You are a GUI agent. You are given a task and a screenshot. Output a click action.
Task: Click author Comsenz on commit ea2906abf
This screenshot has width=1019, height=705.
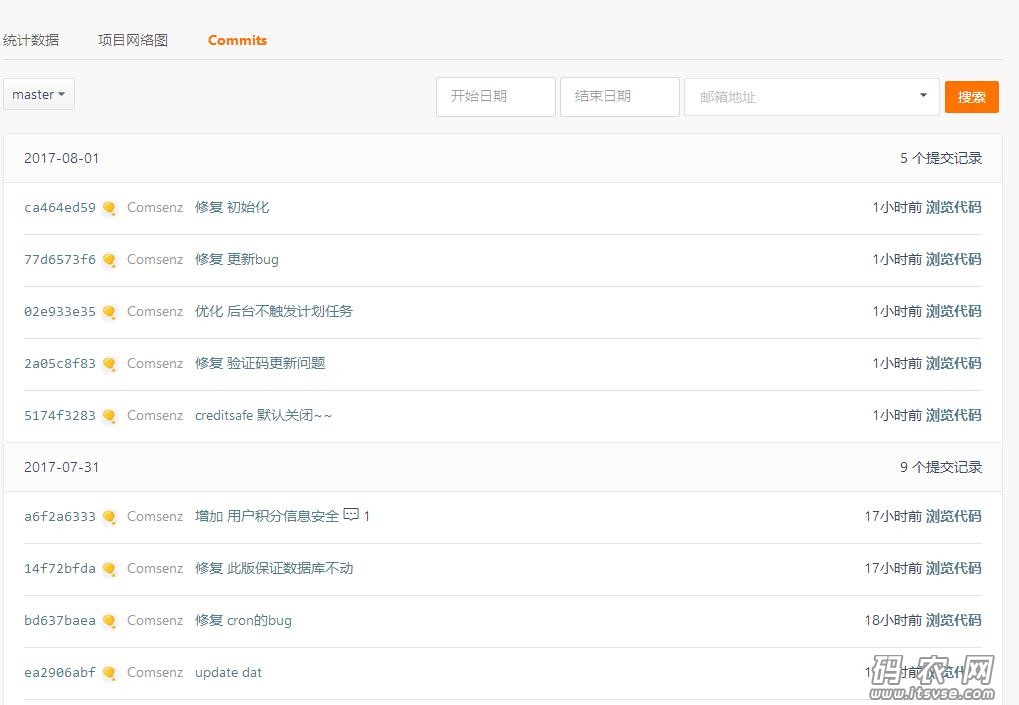tap(155, 673)
